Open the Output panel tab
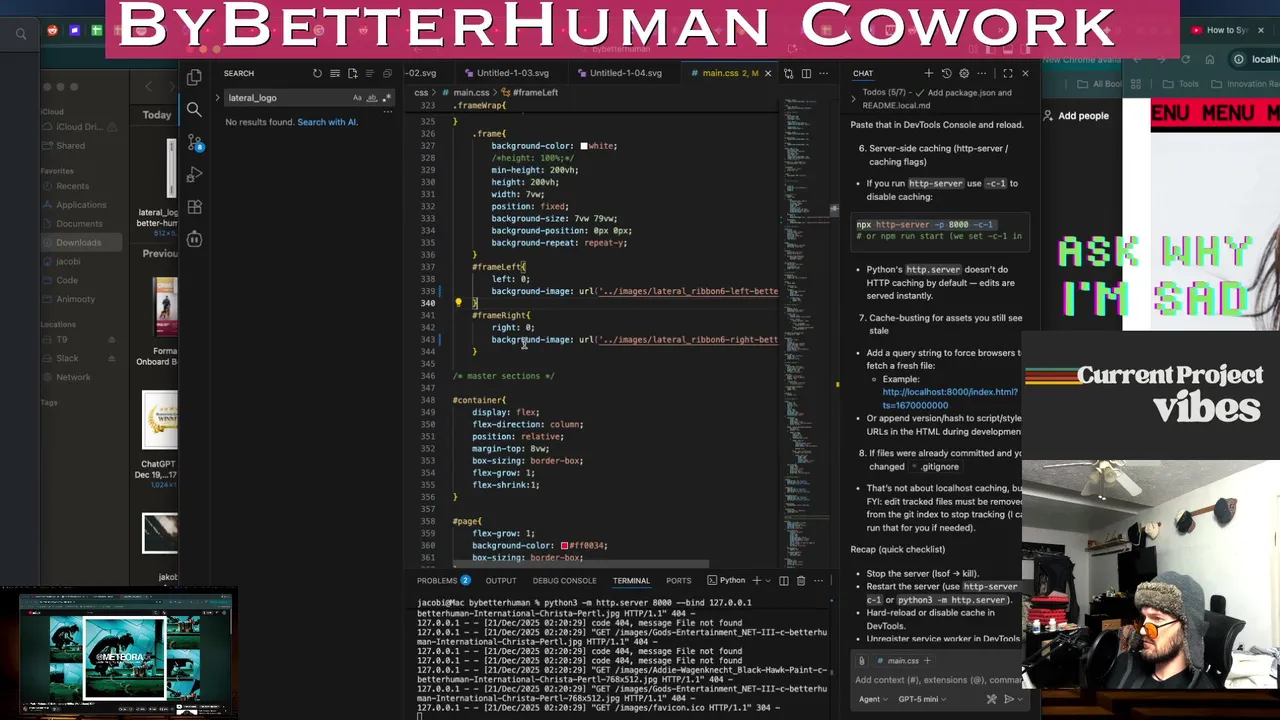 [501, 581]
